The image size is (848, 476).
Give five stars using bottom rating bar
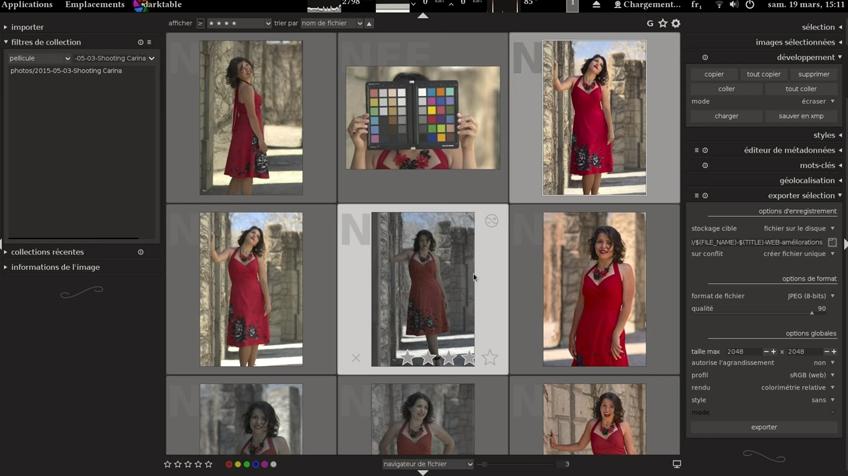[x=209, y=464]
